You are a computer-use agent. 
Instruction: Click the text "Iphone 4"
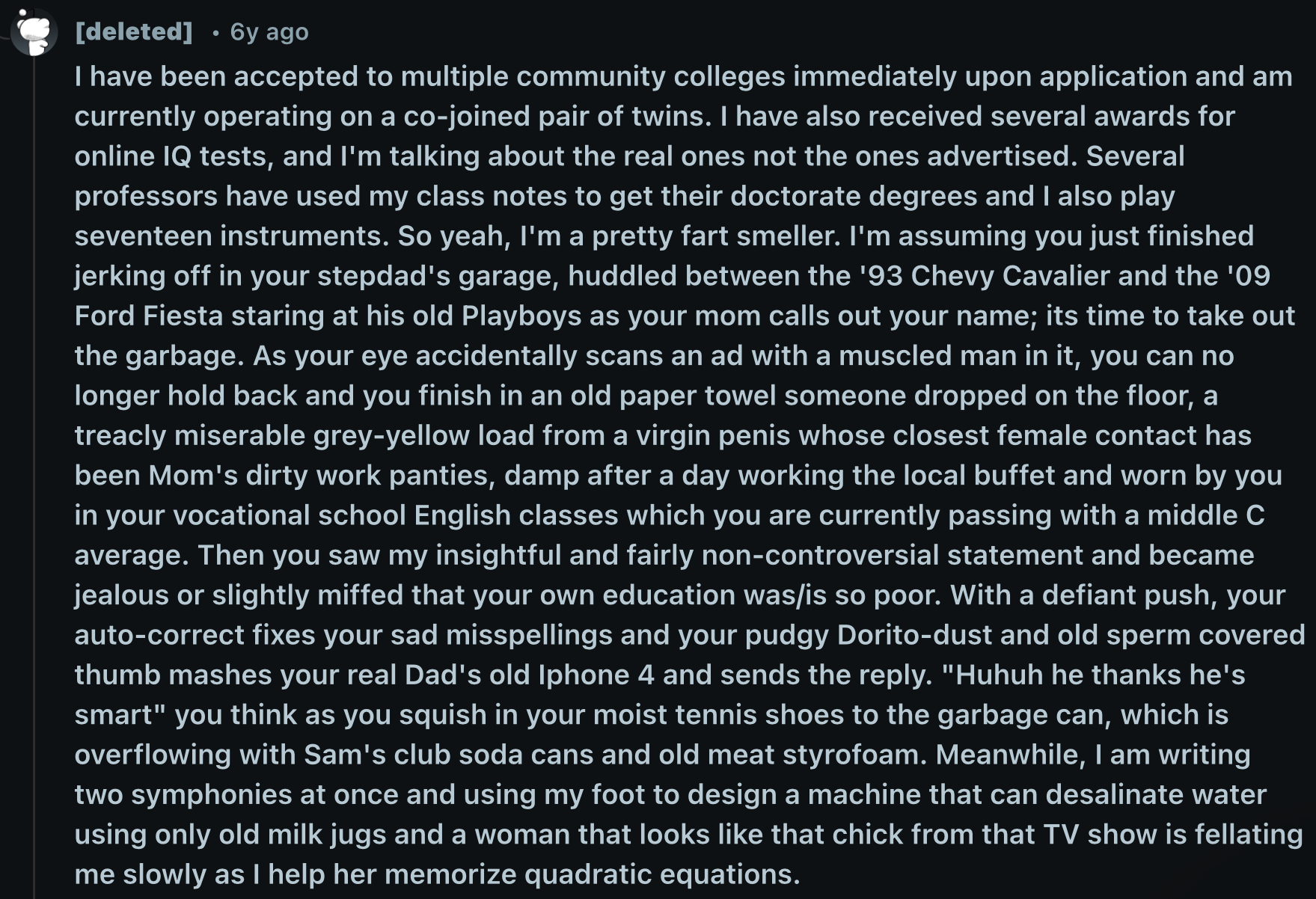click(x=596, y=675)
